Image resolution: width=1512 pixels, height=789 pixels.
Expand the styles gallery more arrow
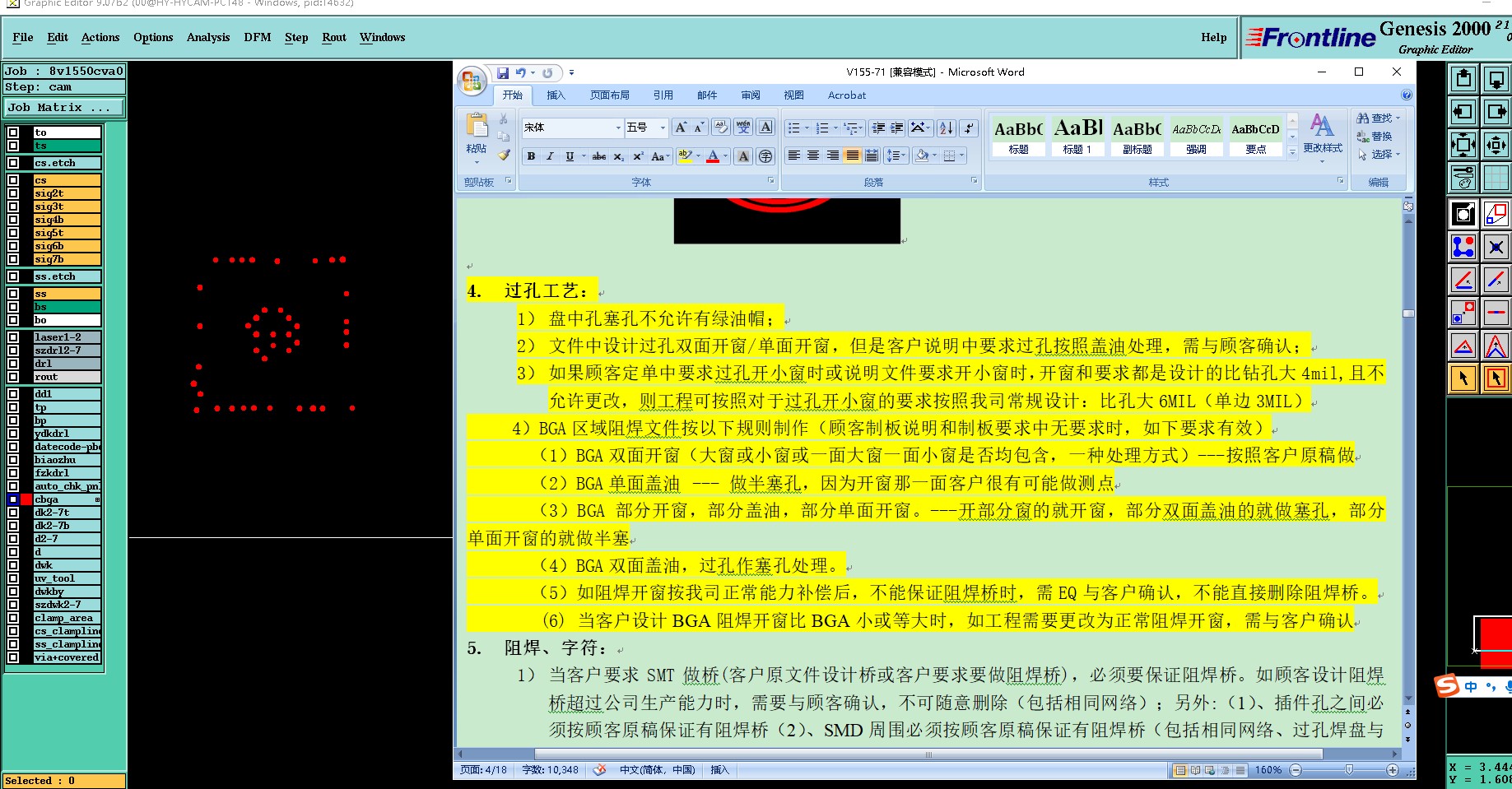pyautogui.click(x=1292, y=151)
